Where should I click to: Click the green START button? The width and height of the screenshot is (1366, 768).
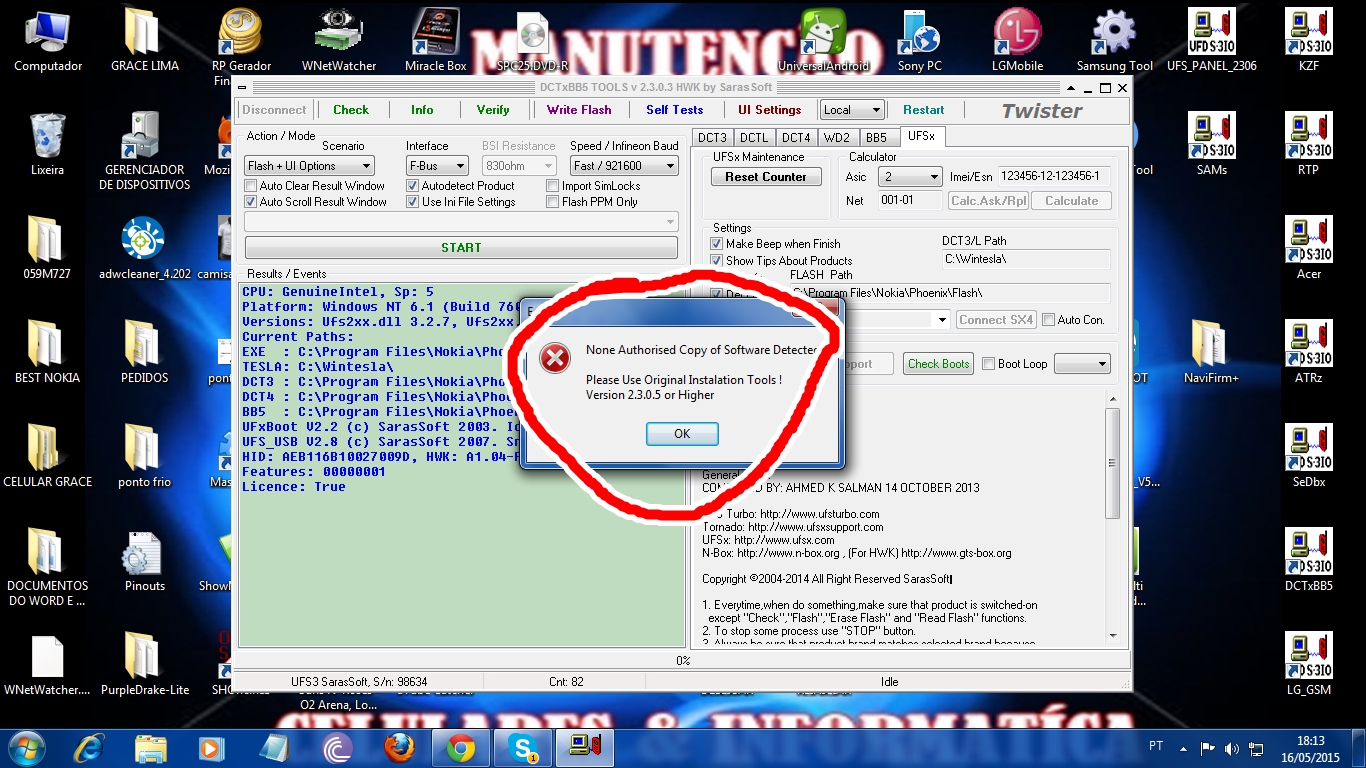pos(461,247)
